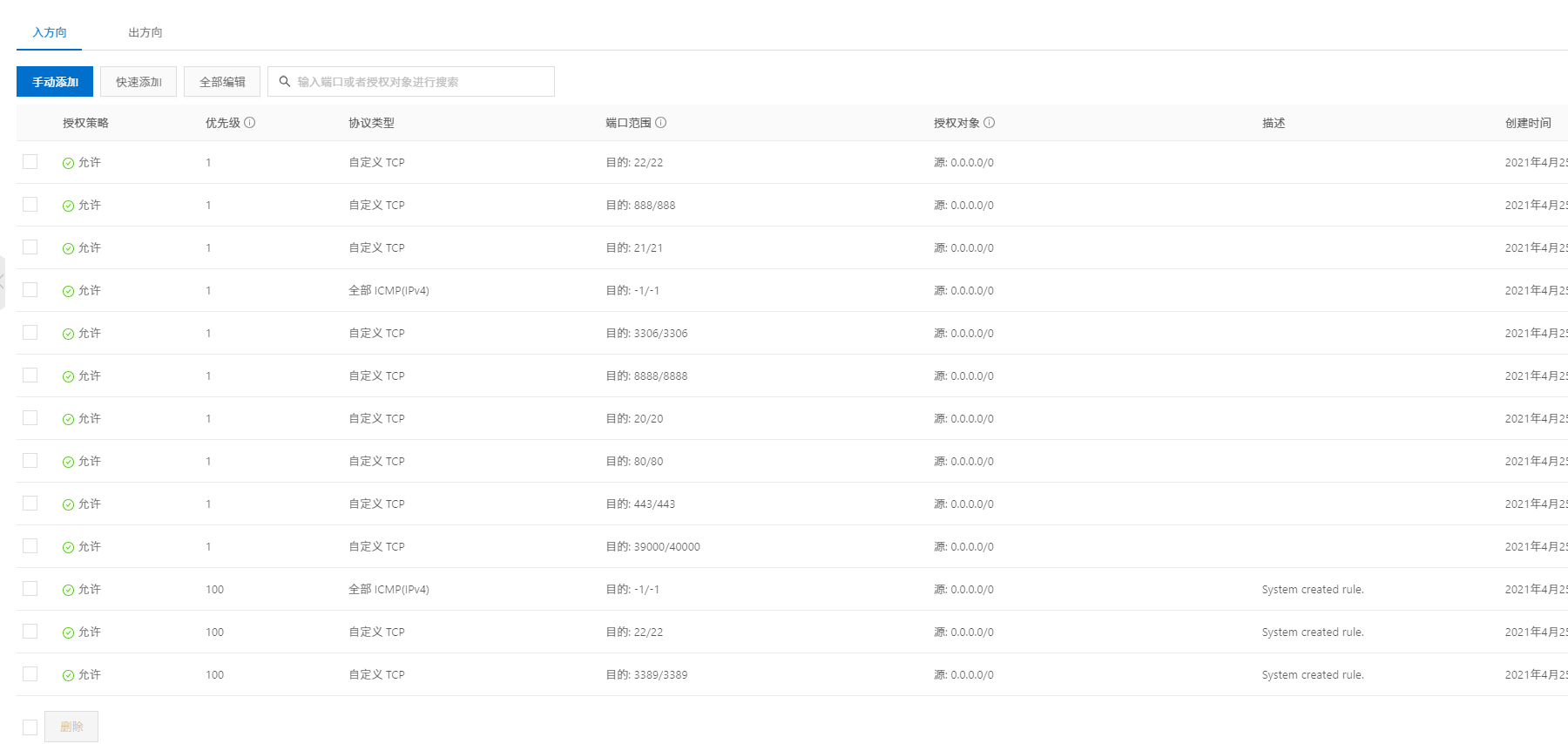The width and height of the screenshot is (1568, 744).
Task: Click the info icon next to 优先级
Action: tap(250, 123)
